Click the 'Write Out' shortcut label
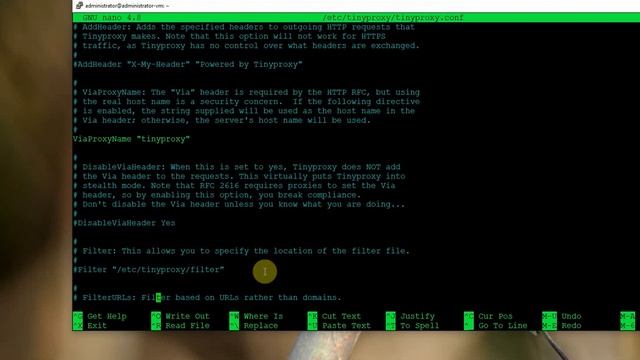Screen dimensions: 640x360 click(187, 316)
